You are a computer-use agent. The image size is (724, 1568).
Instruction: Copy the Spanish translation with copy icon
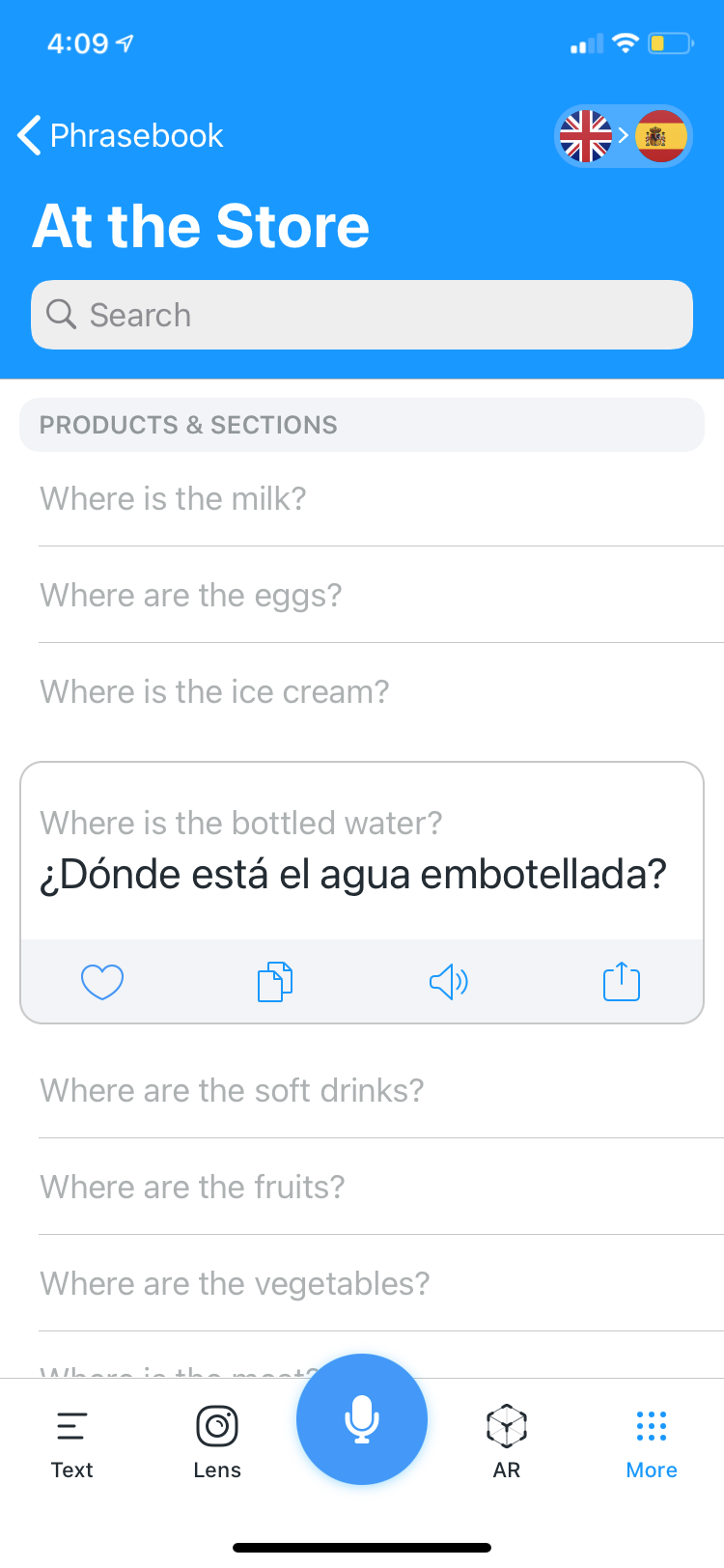tap(275, 982)
